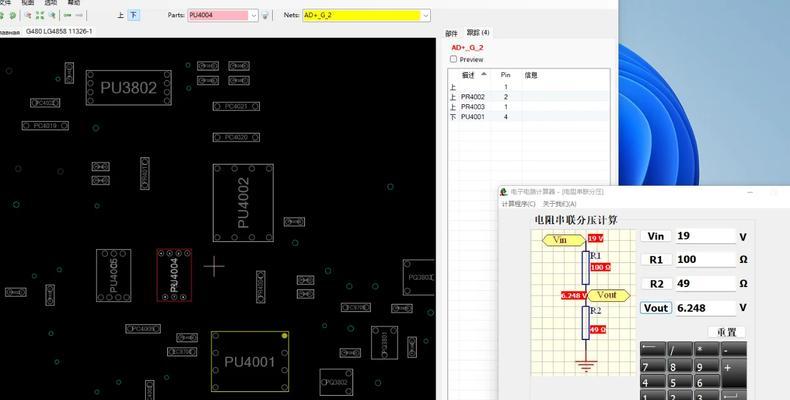This screenshot has height=400, width=790.
Task: Click the plus key on the calculator keypad
Action: [x=734, y=373]
